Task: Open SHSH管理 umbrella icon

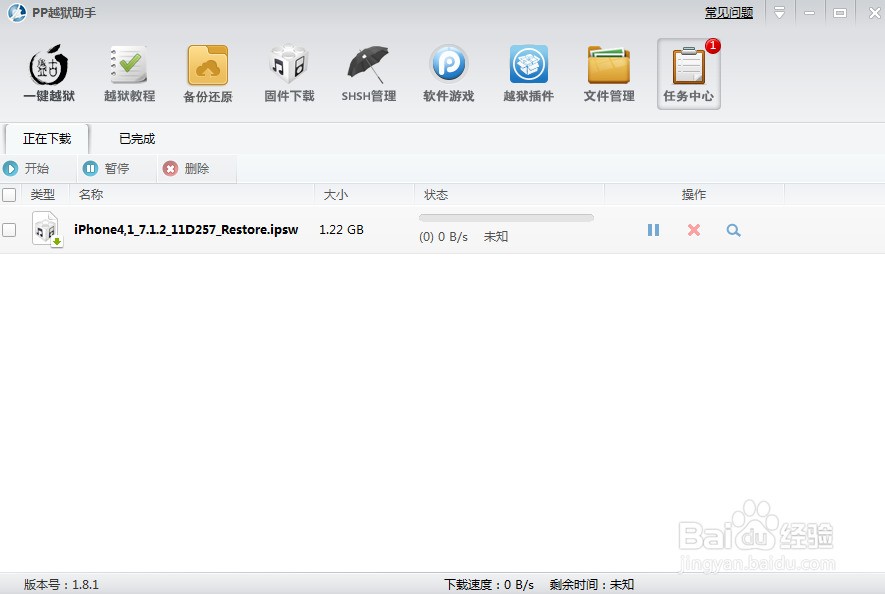Action: [x=369, y=73]
